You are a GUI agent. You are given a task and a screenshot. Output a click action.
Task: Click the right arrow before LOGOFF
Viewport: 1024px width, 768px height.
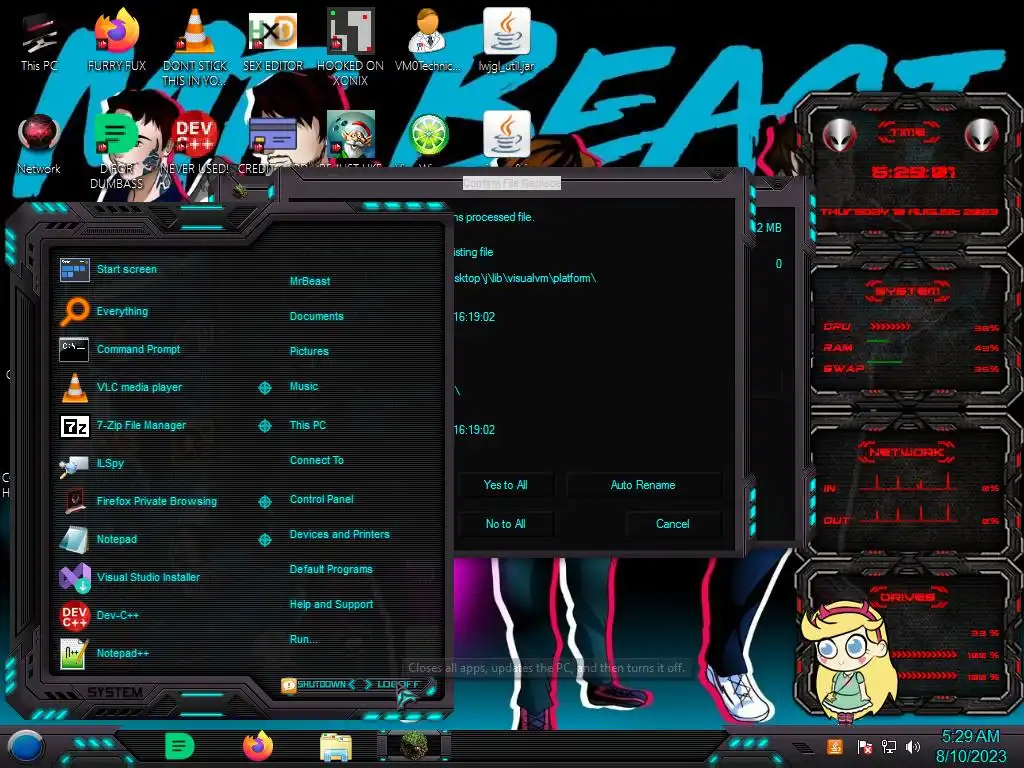[368, 684]
